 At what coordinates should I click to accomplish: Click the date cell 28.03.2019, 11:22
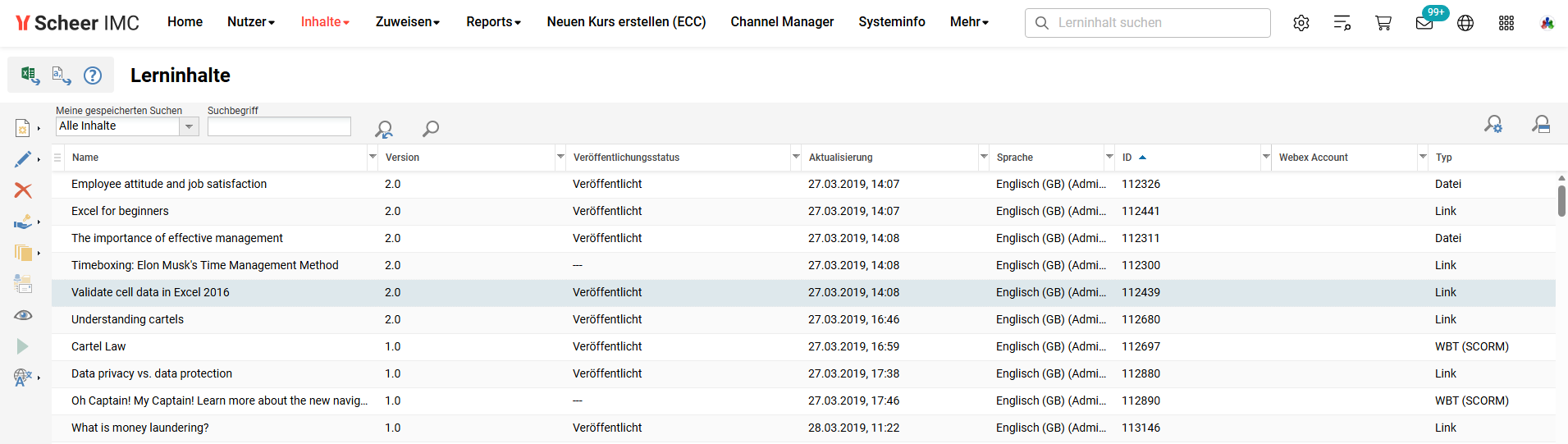(853, 428)
